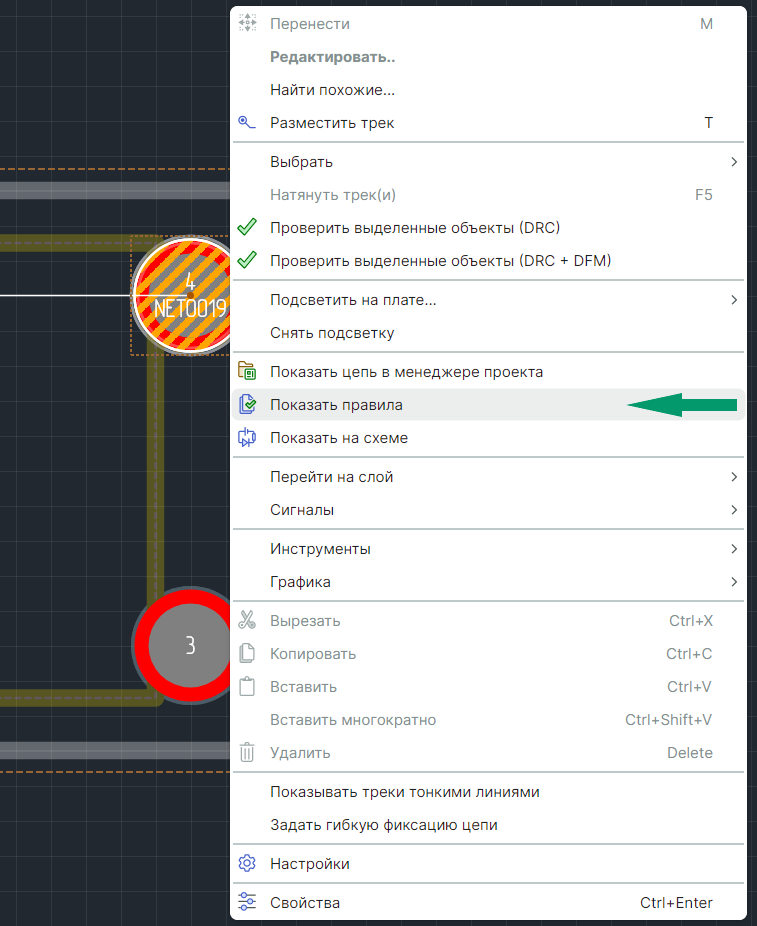Click the gear icon beside Настройки

coord(247,863)
